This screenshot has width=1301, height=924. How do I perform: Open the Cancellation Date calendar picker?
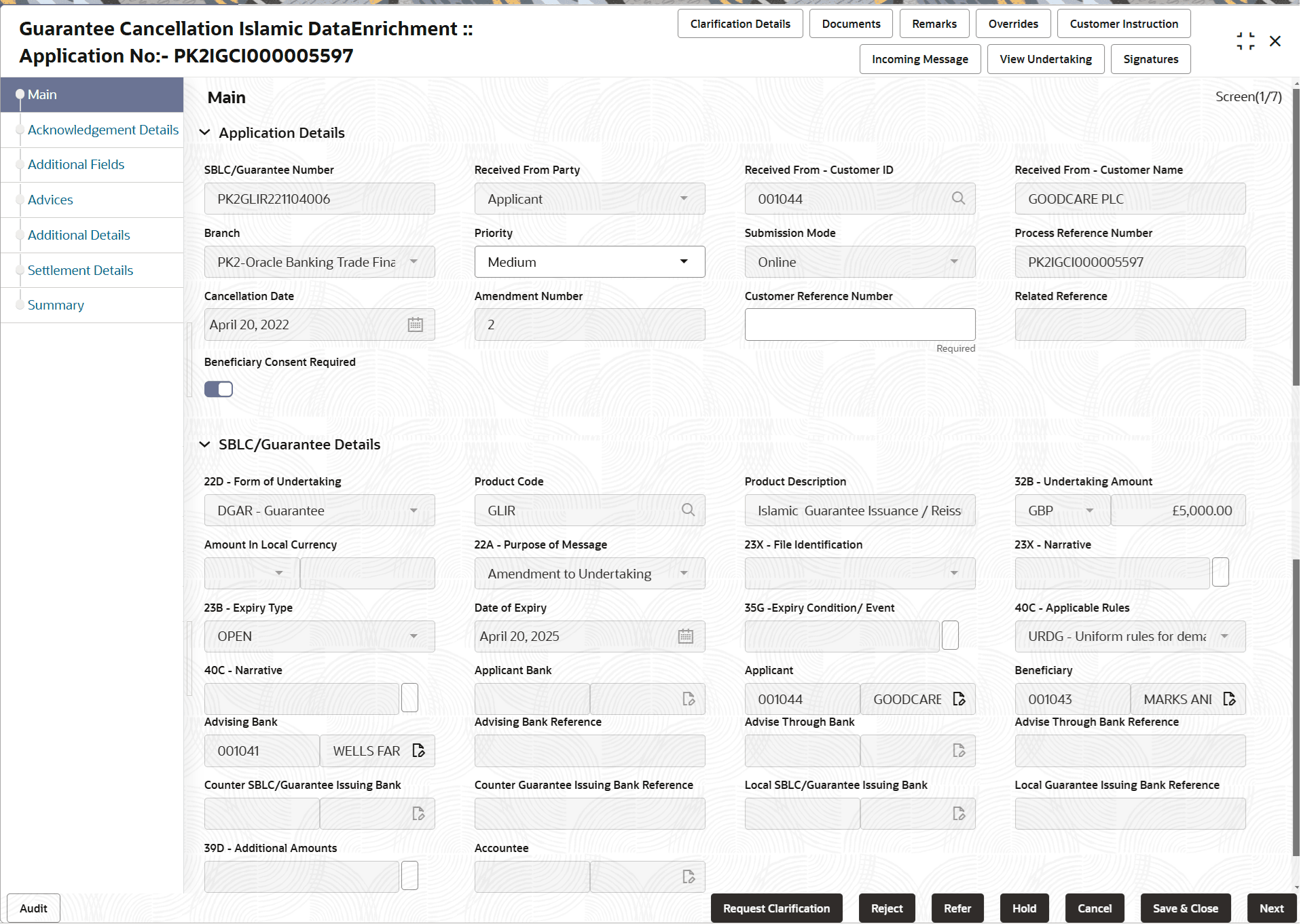click(415, 325)
